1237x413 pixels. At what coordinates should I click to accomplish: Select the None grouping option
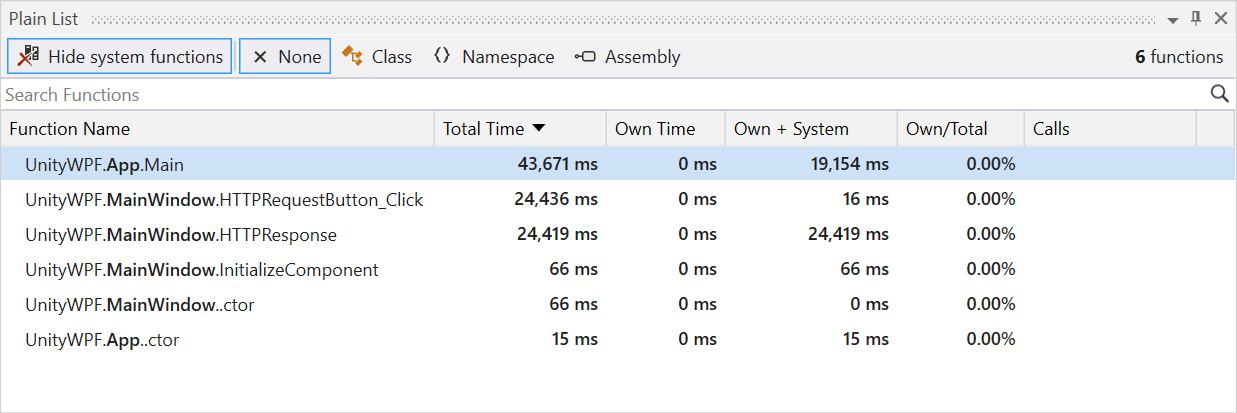pos(285,57)
